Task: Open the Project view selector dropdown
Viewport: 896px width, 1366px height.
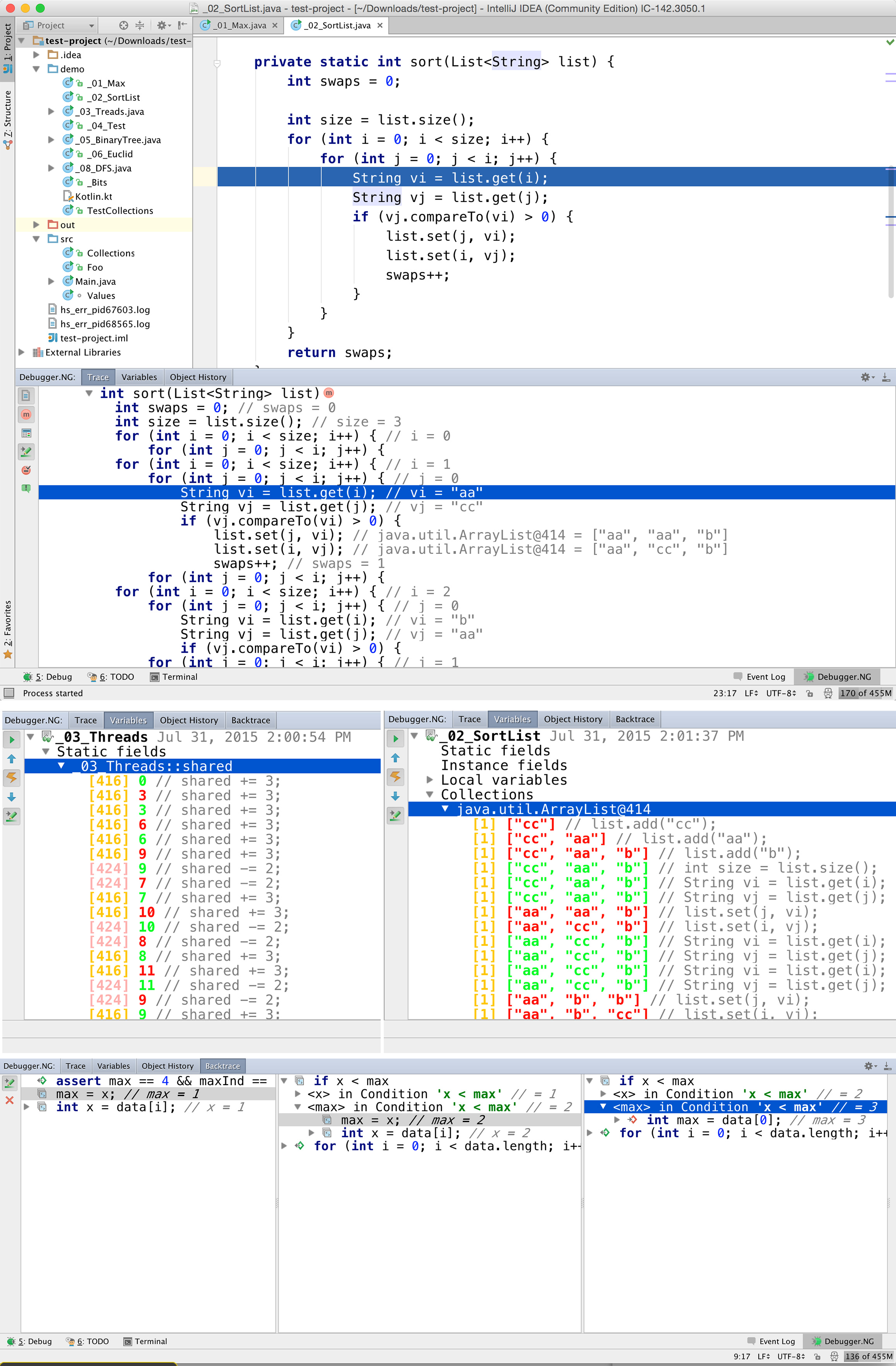Action: pyautogui.click(x=58, y=25)
